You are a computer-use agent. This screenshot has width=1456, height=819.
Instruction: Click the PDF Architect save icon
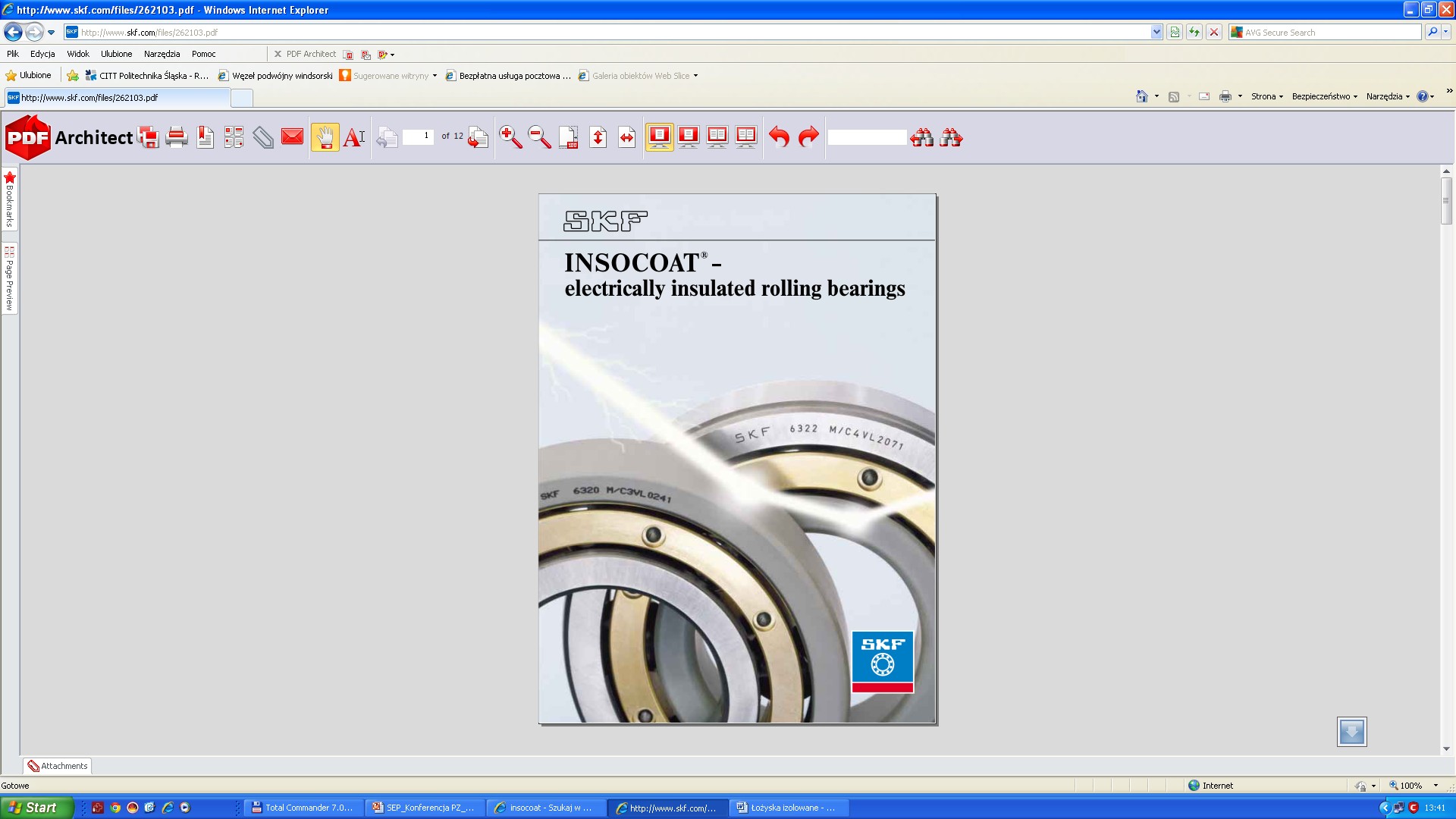[149, 137]
